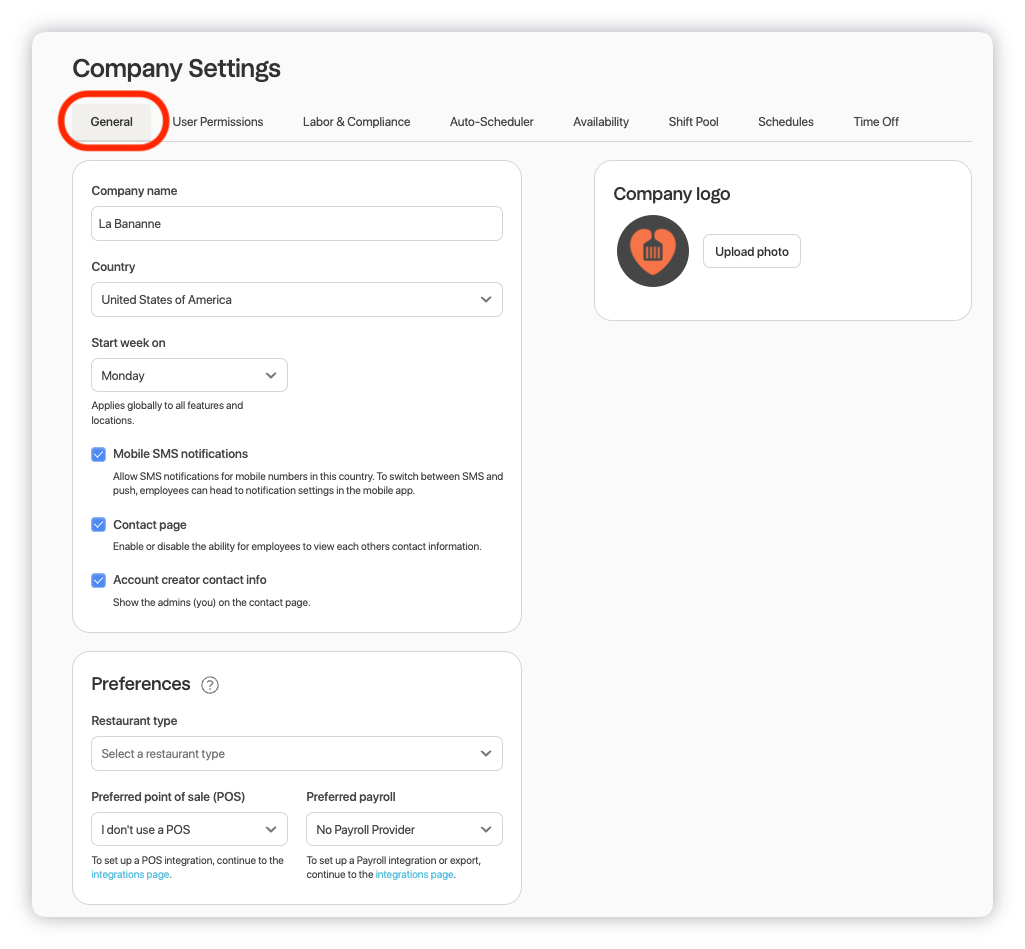Image resolution: width=1025 pixels, height=949 pixels.
Task: Disable Account creator contact info checkbox
Action: (99, 580)
